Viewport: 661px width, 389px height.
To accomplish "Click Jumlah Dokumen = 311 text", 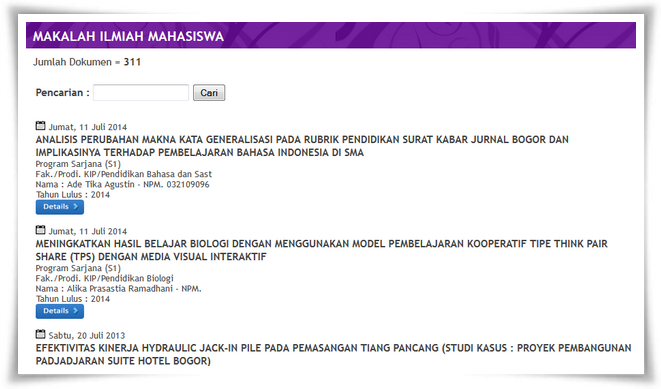I will tap(87, 62).
